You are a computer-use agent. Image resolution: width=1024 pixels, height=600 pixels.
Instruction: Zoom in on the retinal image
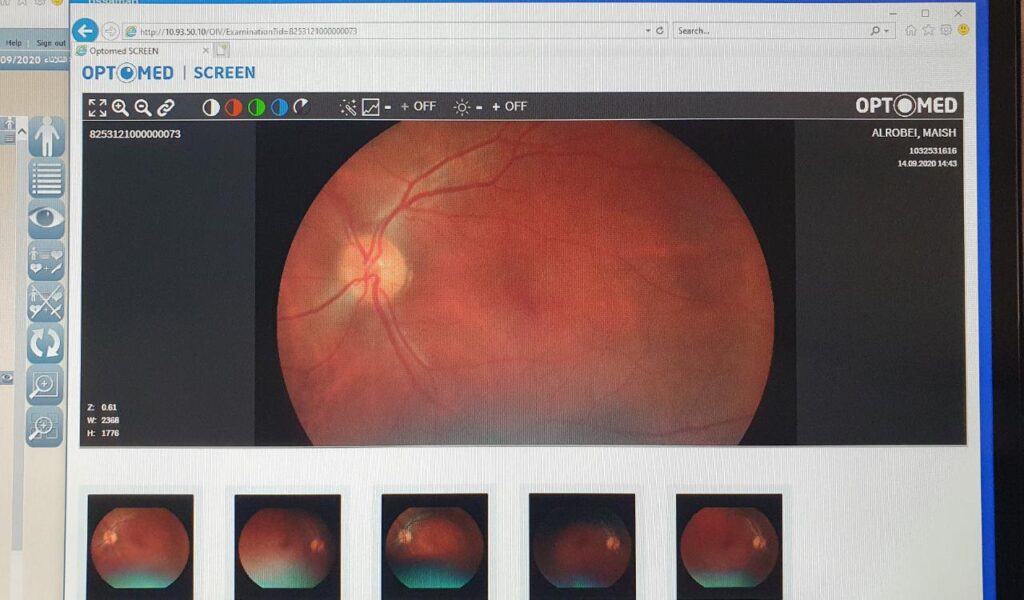point(120,107)
